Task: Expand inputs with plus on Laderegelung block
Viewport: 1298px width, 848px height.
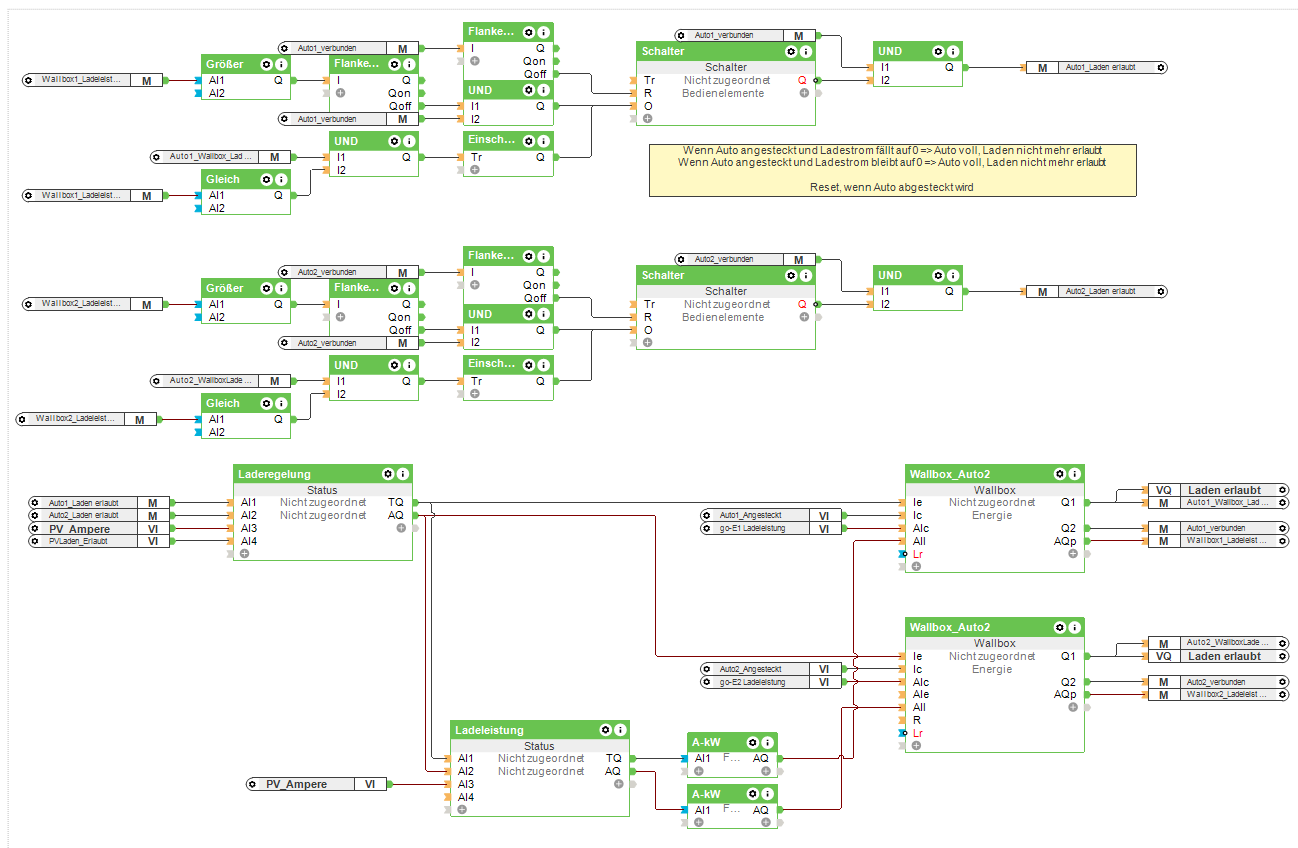Action: (x=244, y=553)
